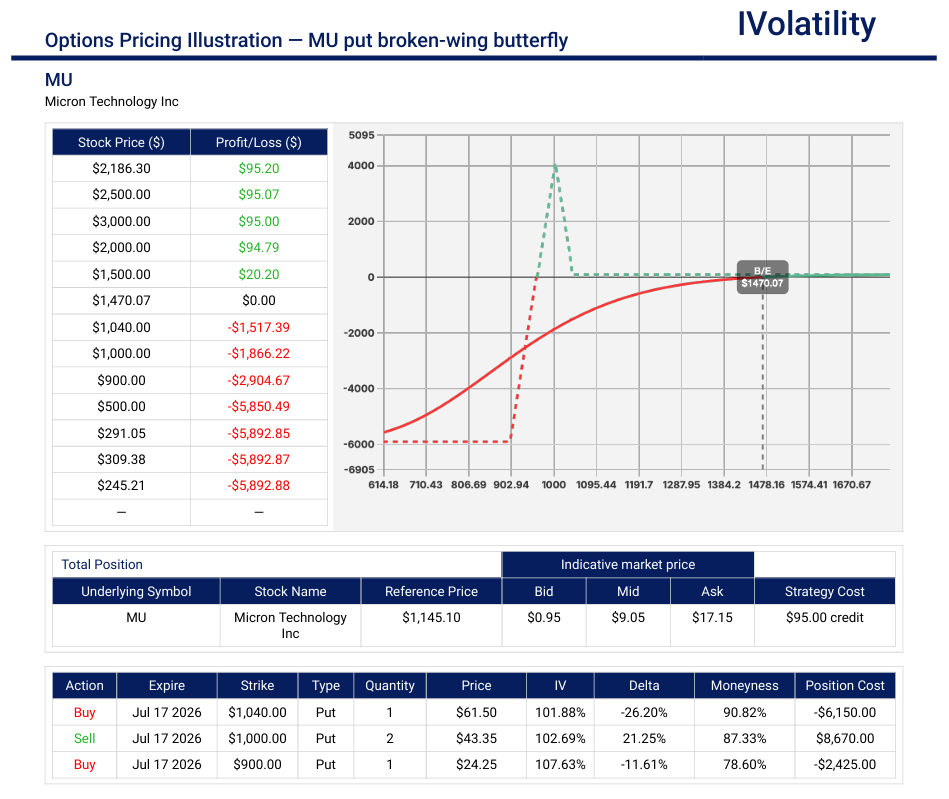
Task: Click the Buy action for $900.00 put
Action: coord(85,764)
